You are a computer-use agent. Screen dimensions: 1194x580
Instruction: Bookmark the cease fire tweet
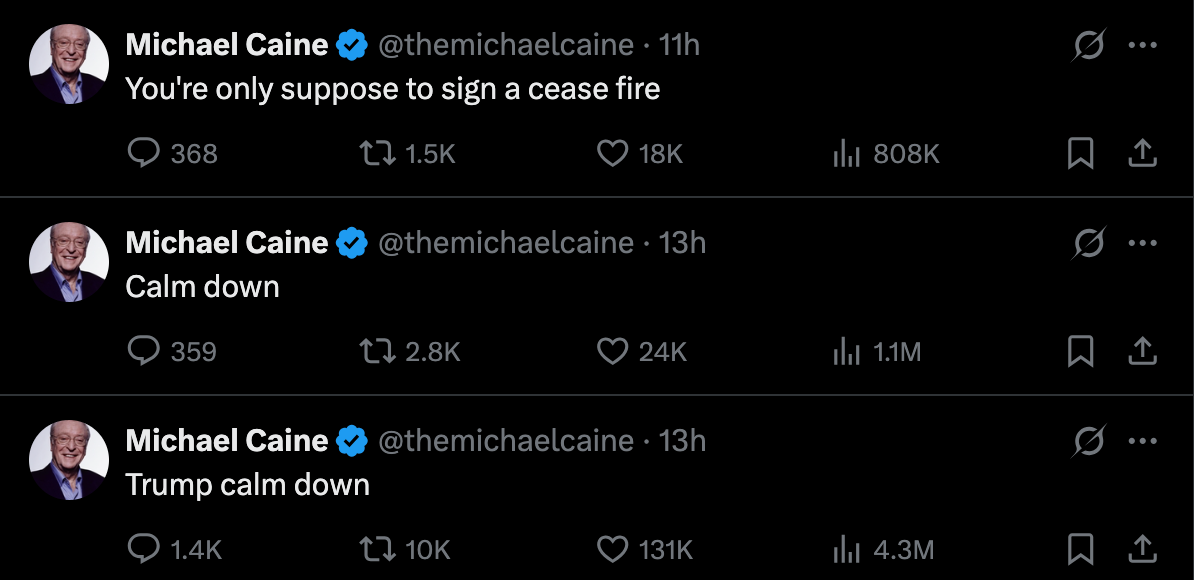(1080, 152)
